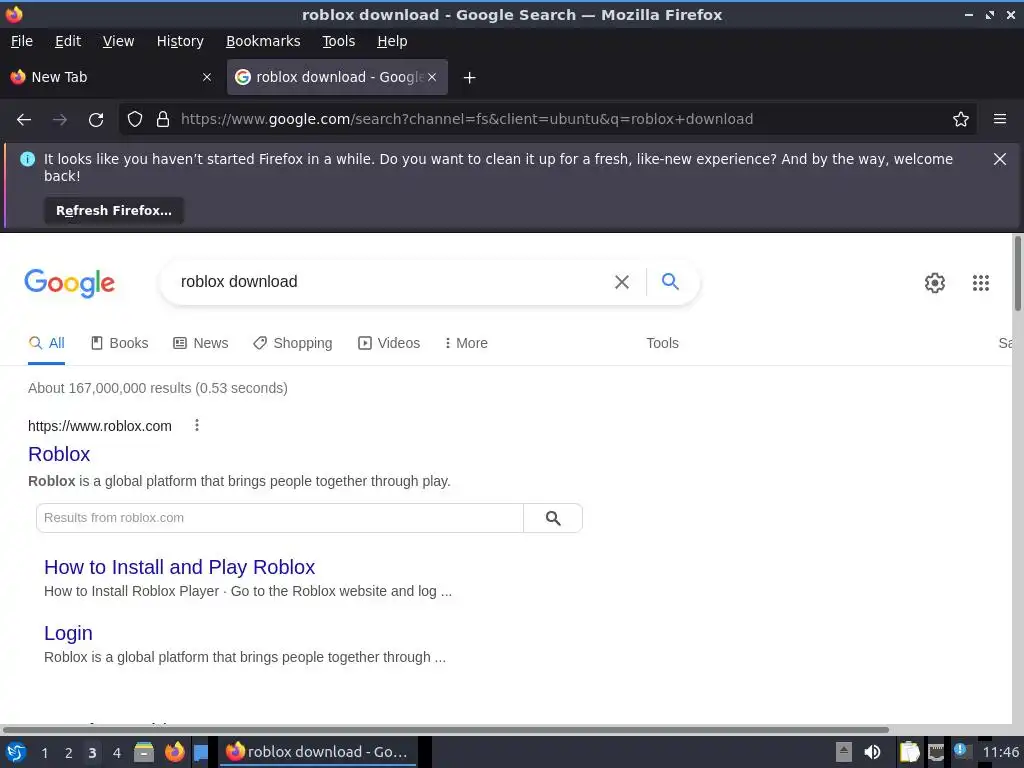The width and height of the screenshot is (1024, 768).
Task: Close the New Tab tab
Action: point(207,77)
